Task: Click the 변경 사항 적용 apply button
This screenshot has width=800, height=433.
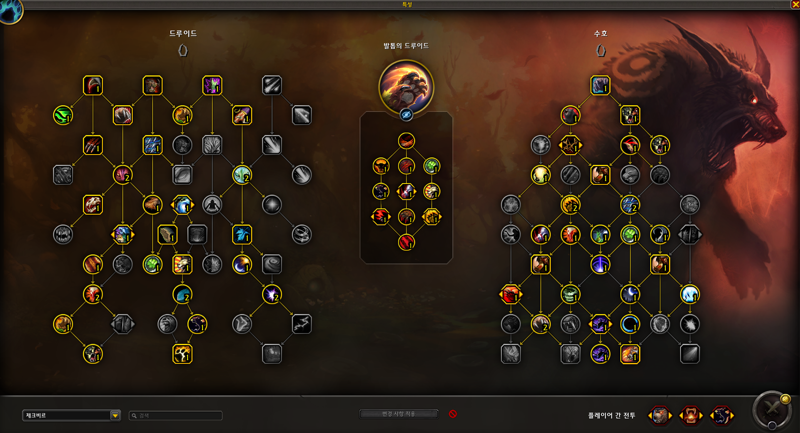Action: coord(398,414)
